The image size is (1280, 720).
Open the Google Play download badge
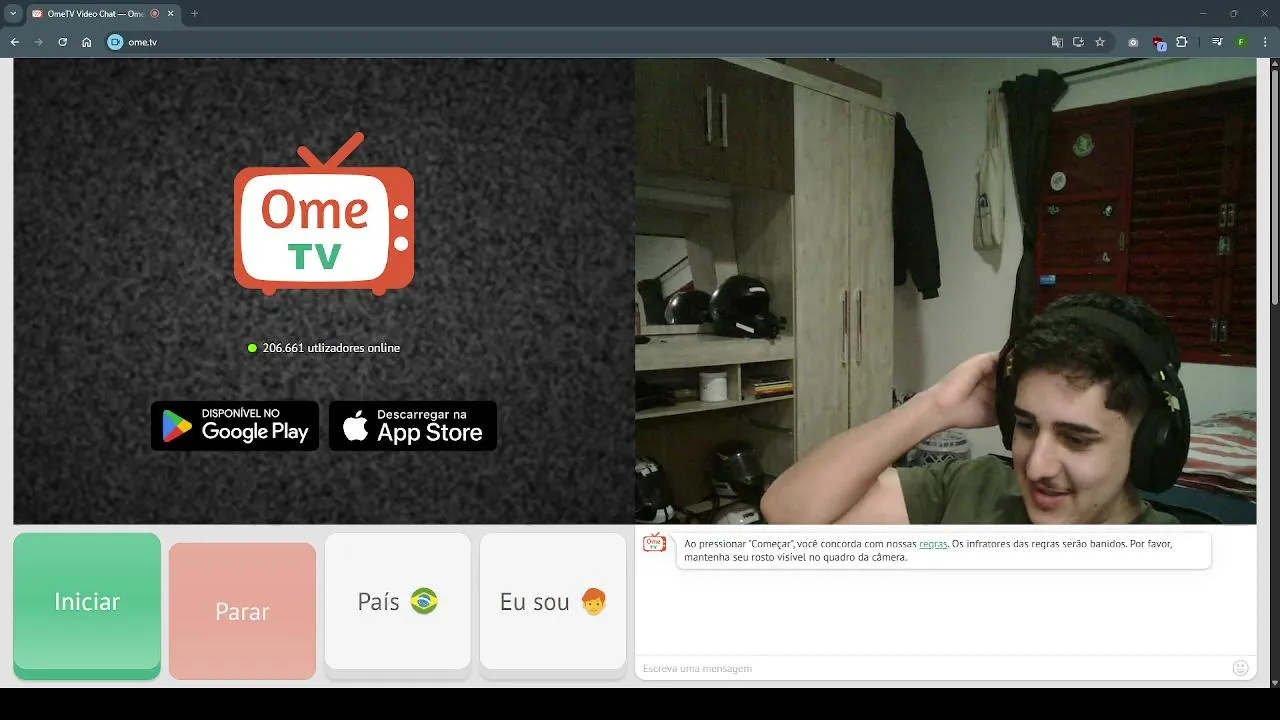235,426
